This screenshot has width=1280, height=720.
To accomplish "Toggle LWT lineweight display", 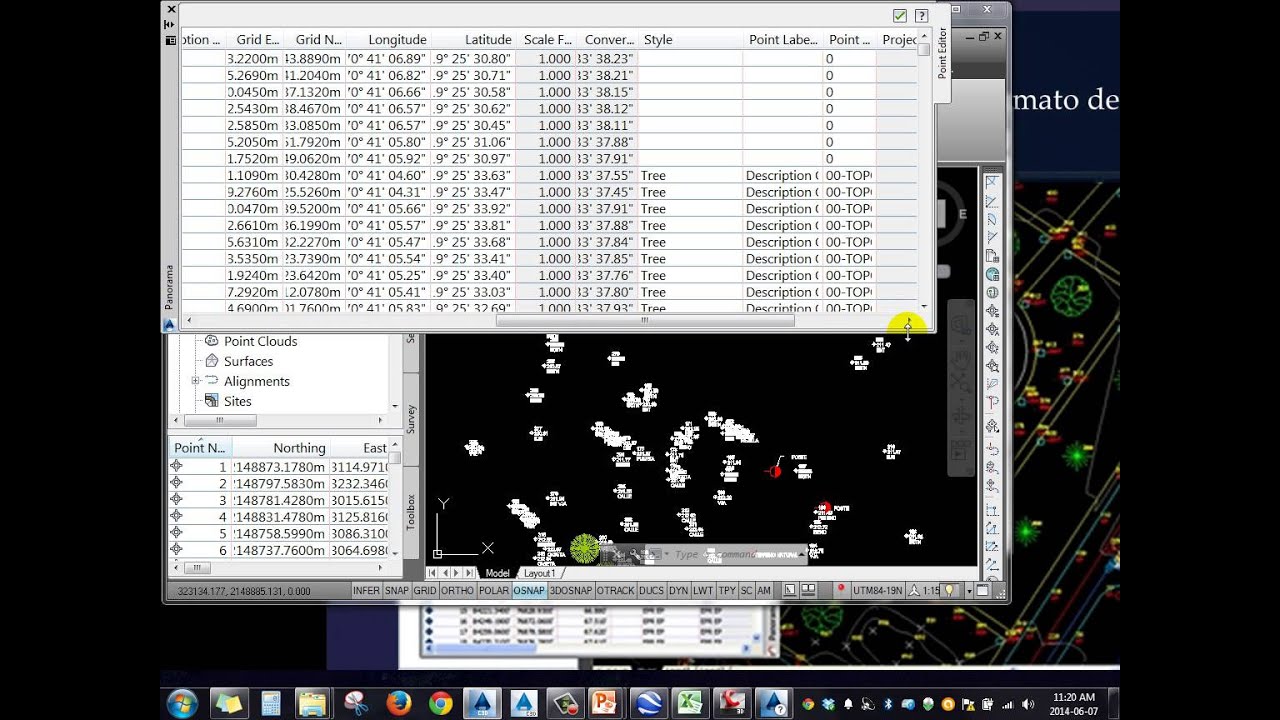I will (x=703, y=591).
